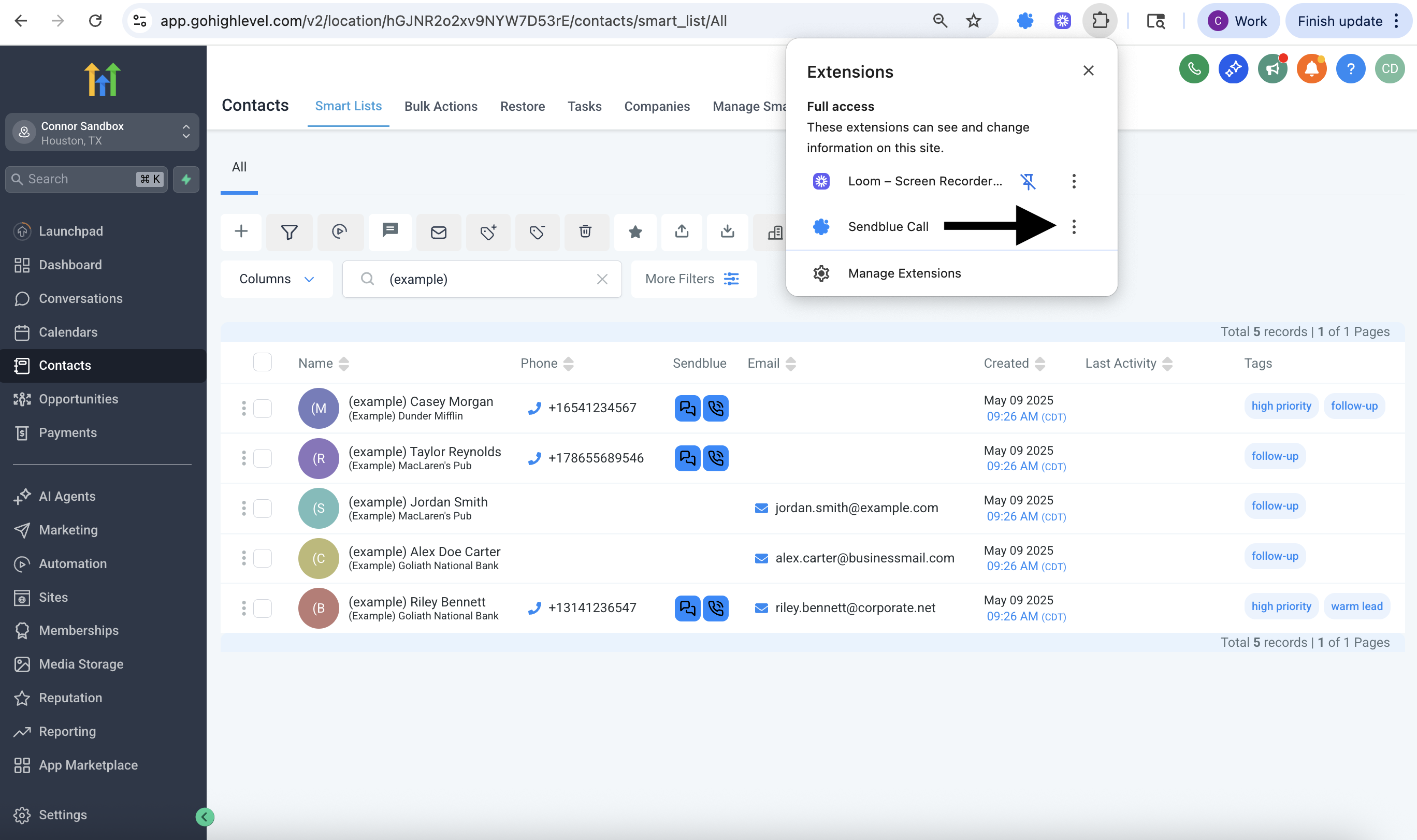Click the sidebar Search box
Image resolution: width=1417 pixels, height=840 pixels.
pos(86,179)
